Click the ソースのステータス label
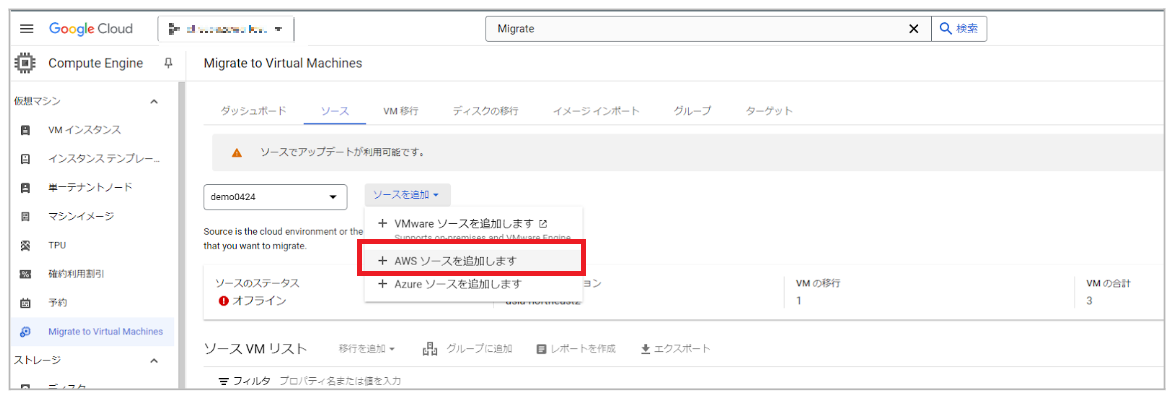 (x=256, y=284)
